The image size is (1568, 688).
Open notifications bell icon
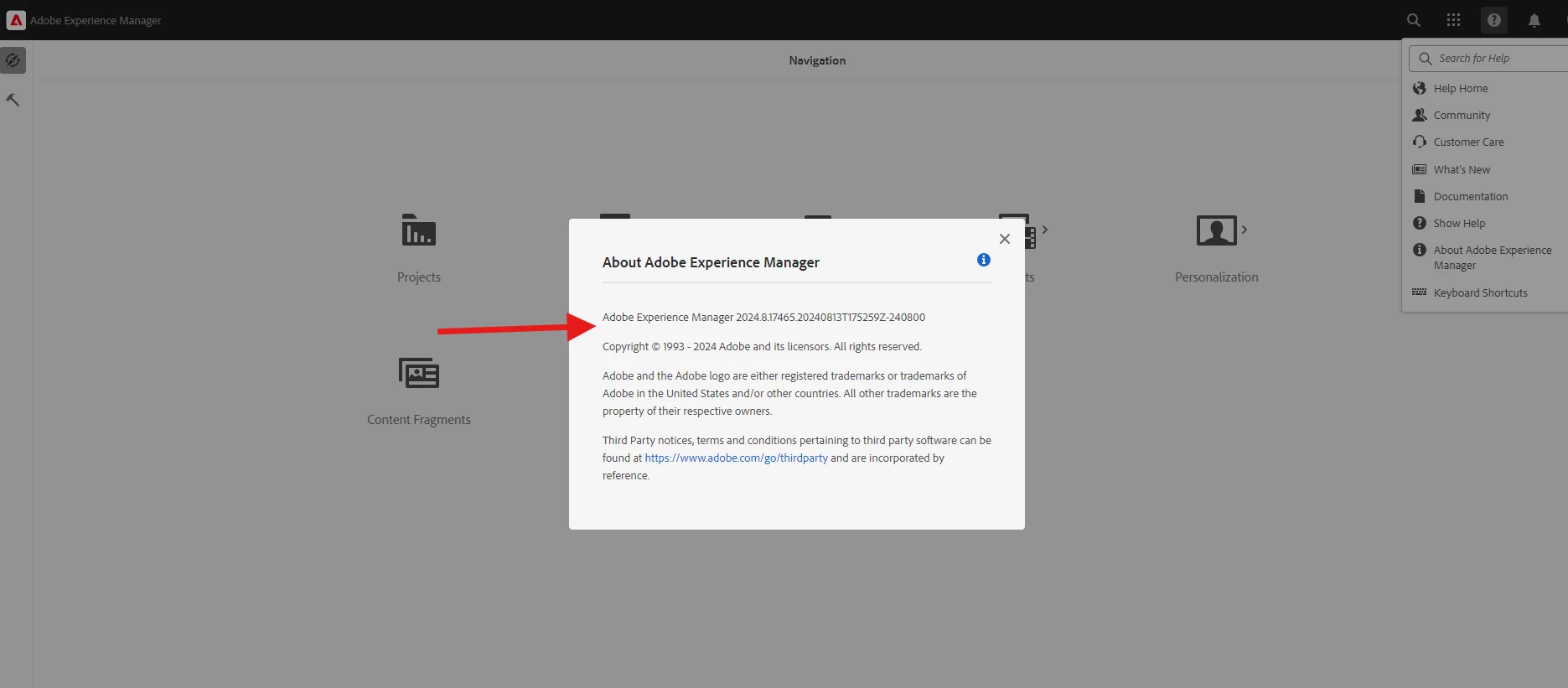point(1534,20)
